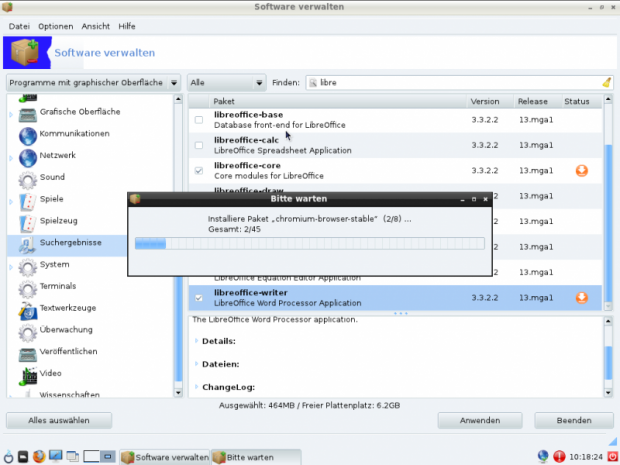The image size is (620, 465).
Task: Check the libreoffice-base package checkbox
Action: pyautogui.click(x=199, y=120)
